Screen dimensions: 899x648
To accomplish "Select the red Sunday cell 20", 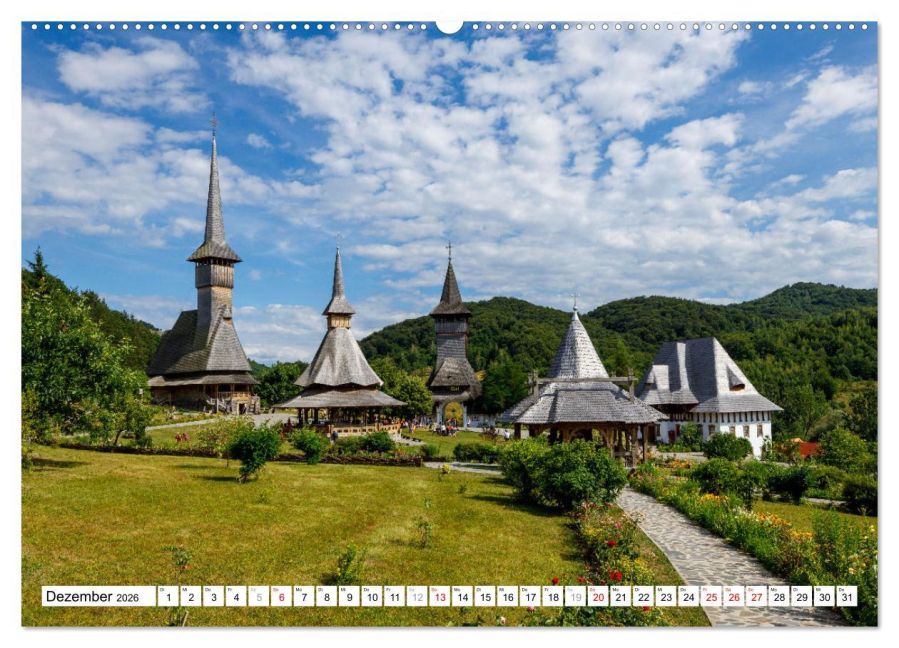I will tap(598, 596).
